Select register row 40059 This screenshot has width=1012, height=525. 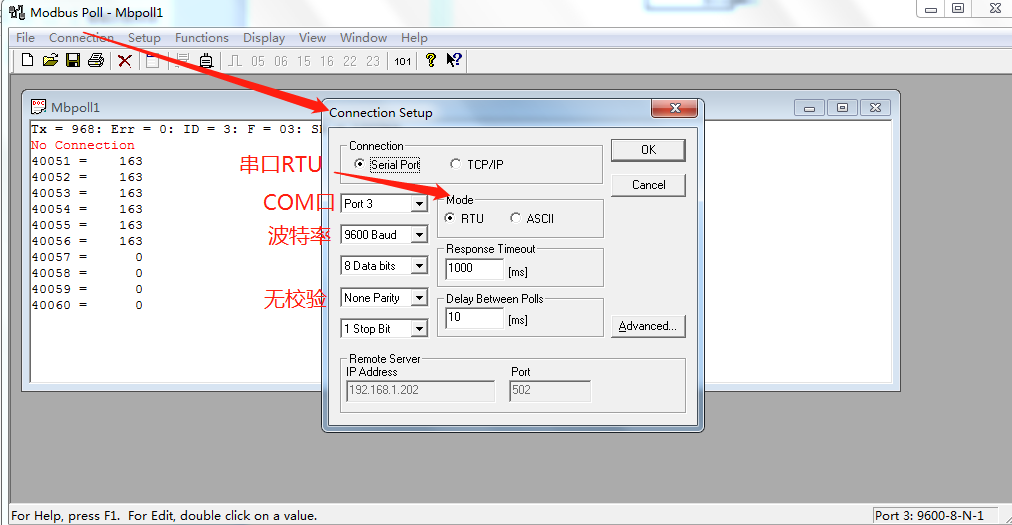[87, 289]
